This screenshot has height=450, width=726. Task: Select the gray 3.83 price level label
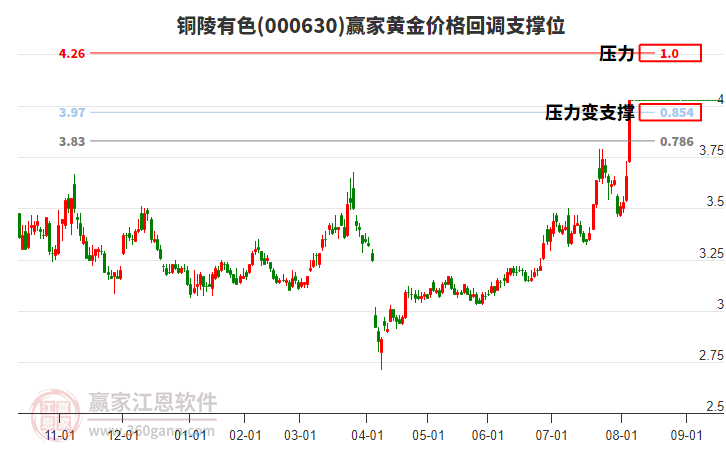click(72, 142)
